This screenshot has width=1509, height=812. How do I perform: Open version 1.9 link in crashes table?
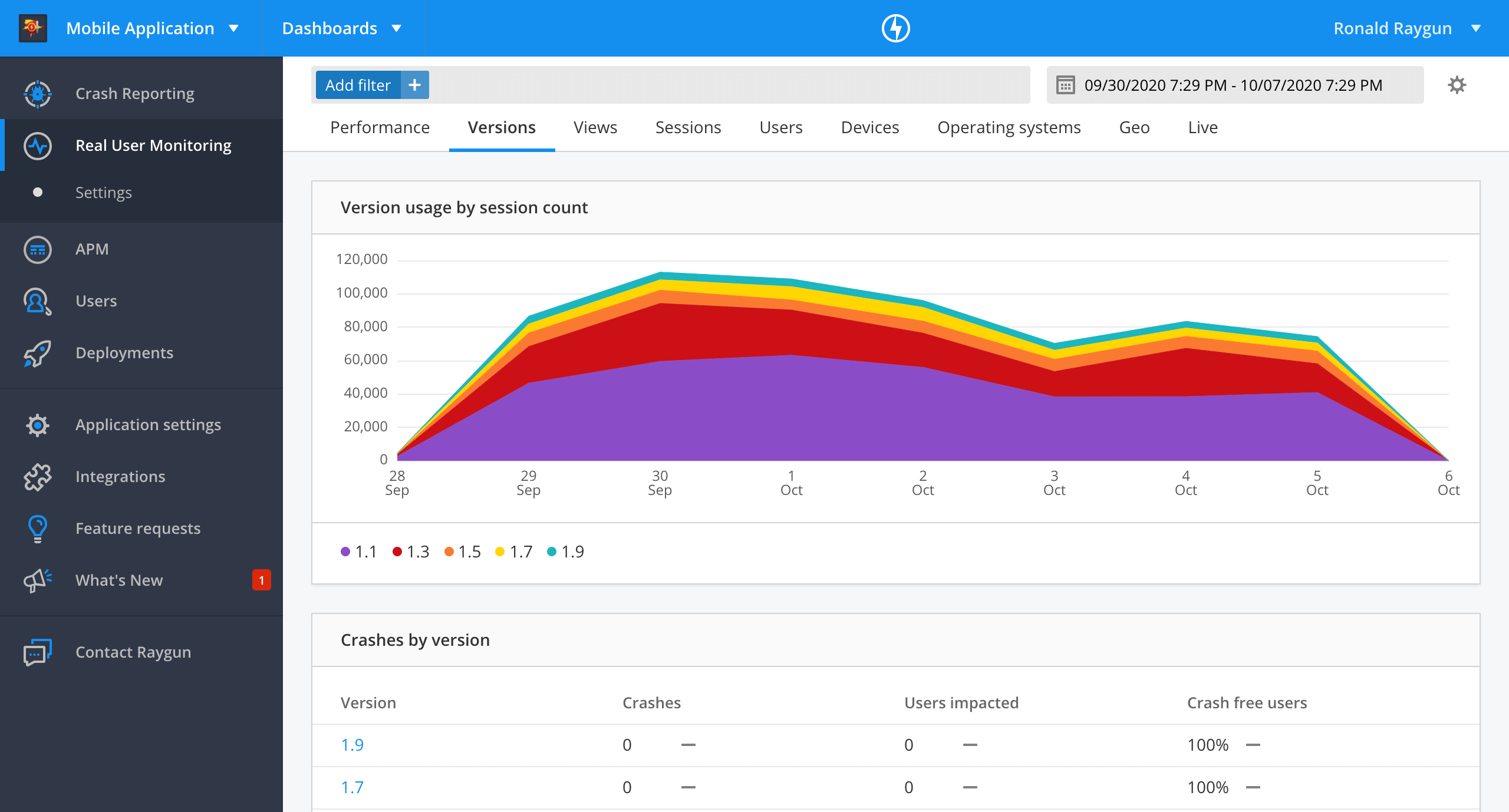tap(352, 745)
